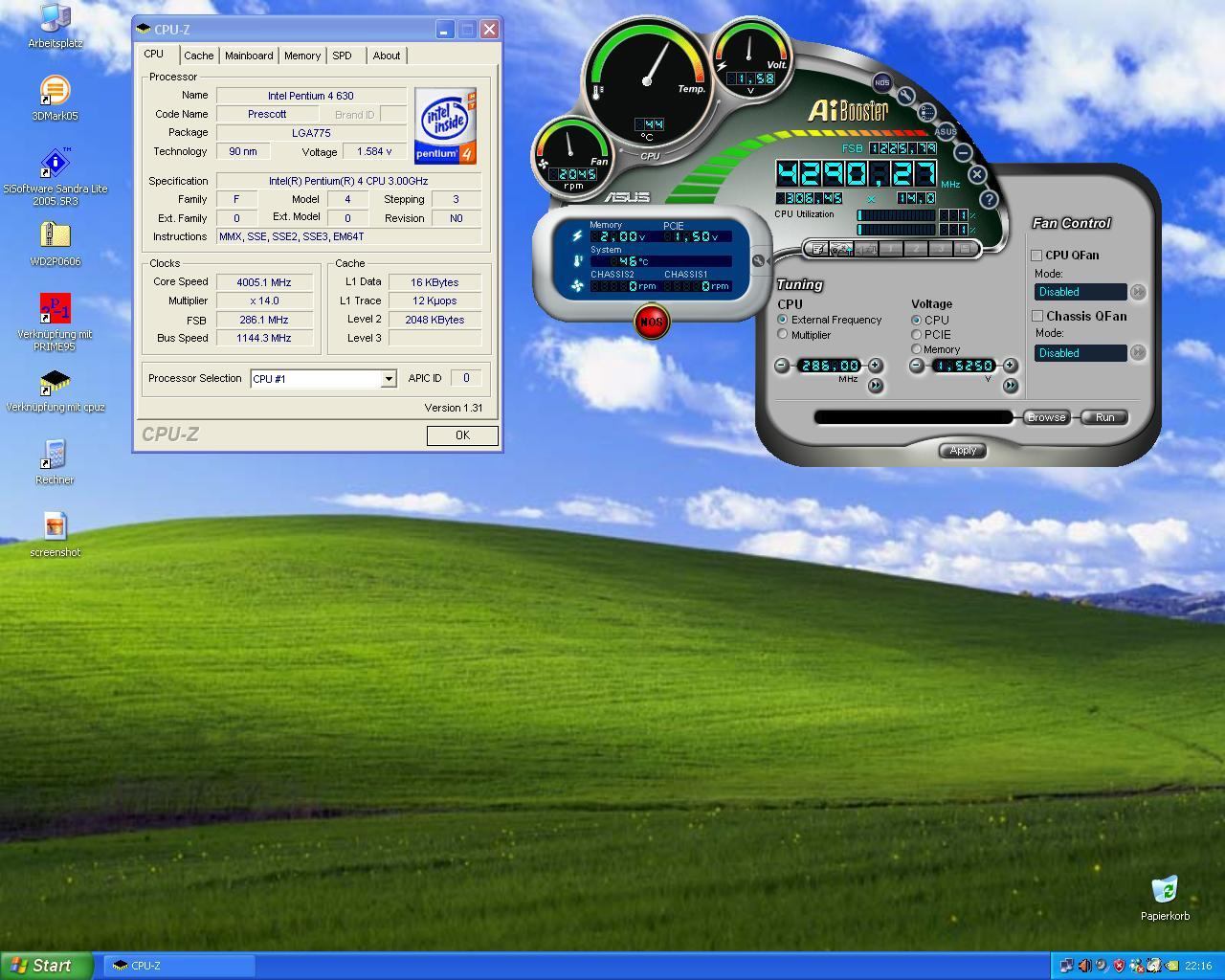The image size is (1225, 980).
Task: Select profile slot 2 in AI Booster strip
Action: click(x=916, y=250)
